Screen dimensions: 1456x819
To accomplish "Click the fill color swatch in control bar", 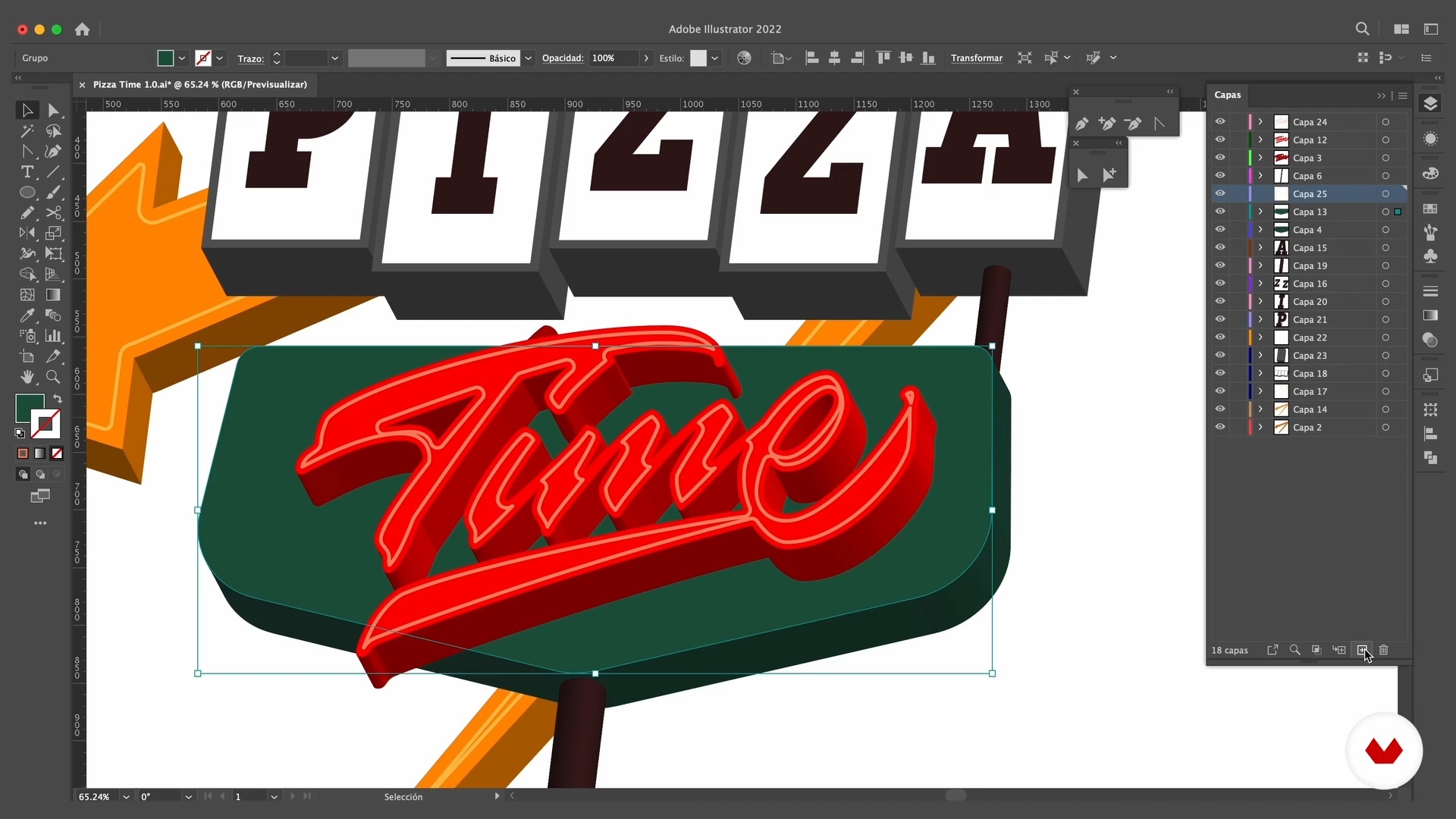I will [165, 58].
